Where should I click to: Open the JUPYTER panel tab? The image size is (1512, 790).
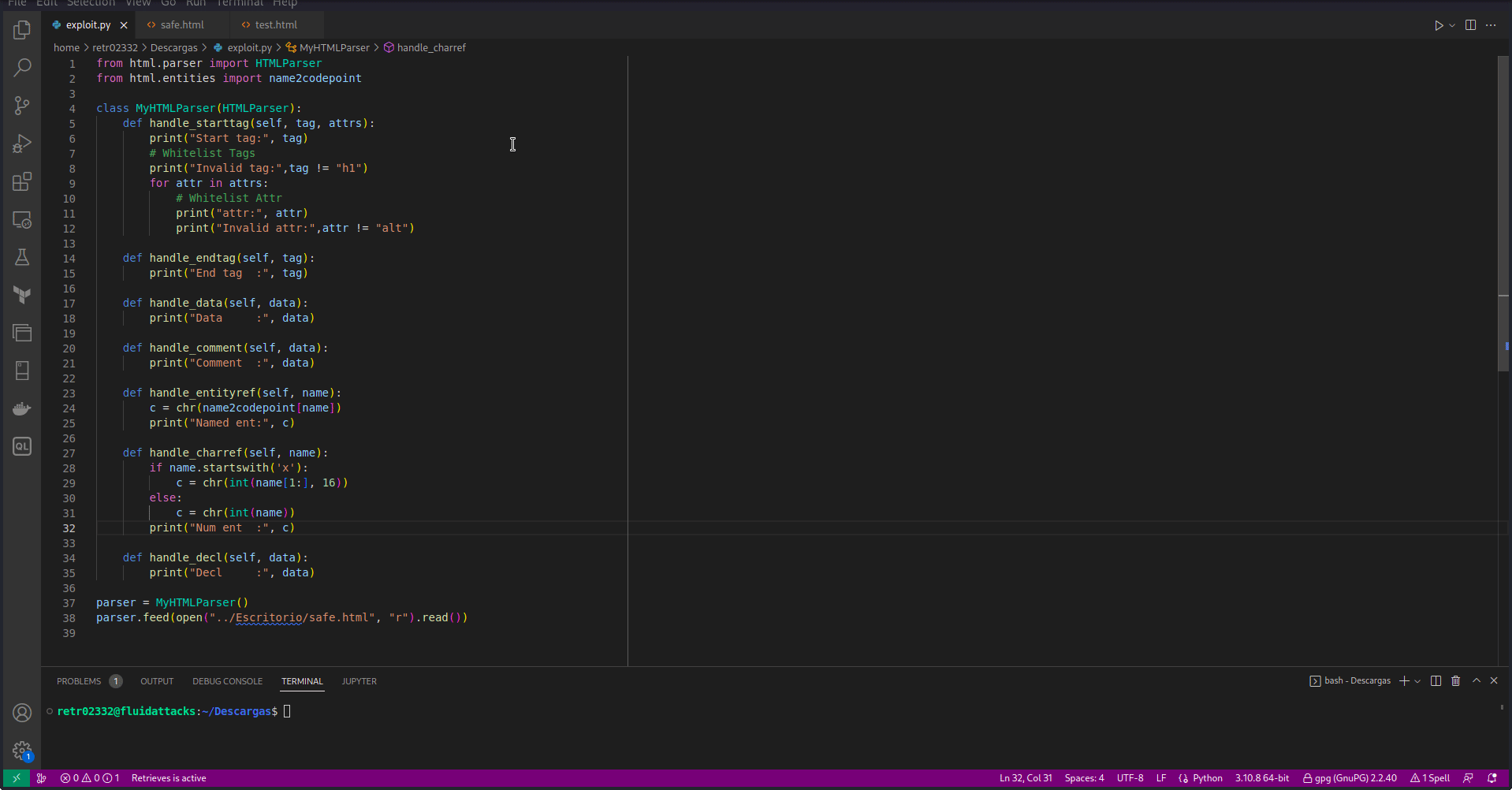click(359, 681)
